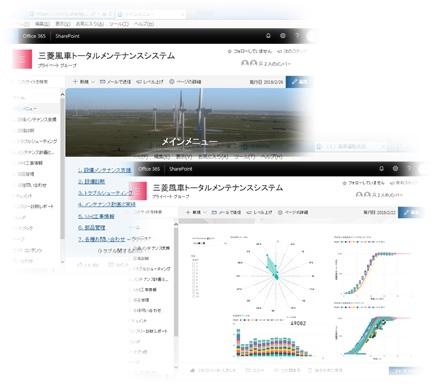Click the notification bell in the lower dashboard window
This screenshot has height=391, width=433.
[381, 168]
